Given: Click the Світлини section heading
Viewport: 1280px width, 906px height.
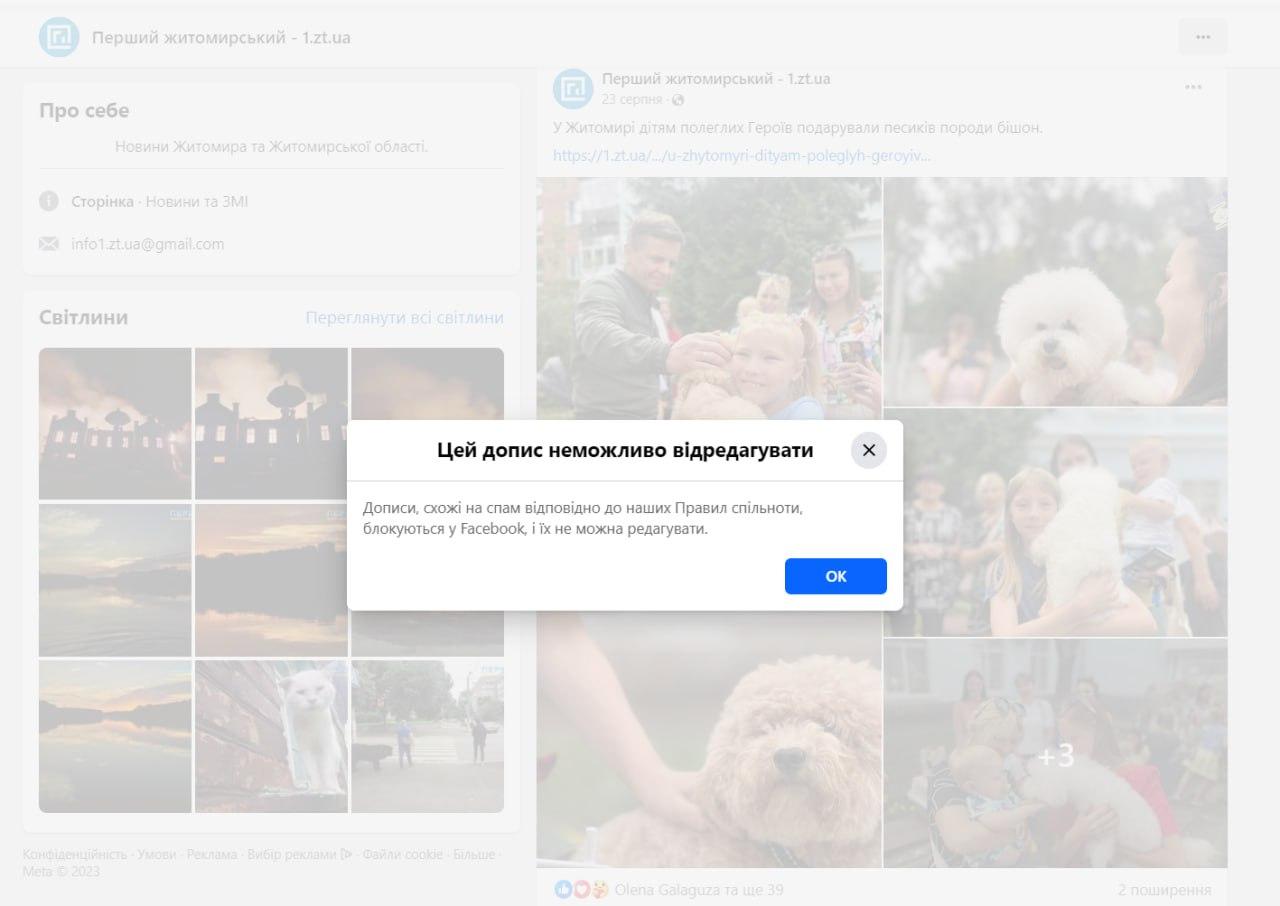Looking at the screenshot, I should (x=84, y=317).
